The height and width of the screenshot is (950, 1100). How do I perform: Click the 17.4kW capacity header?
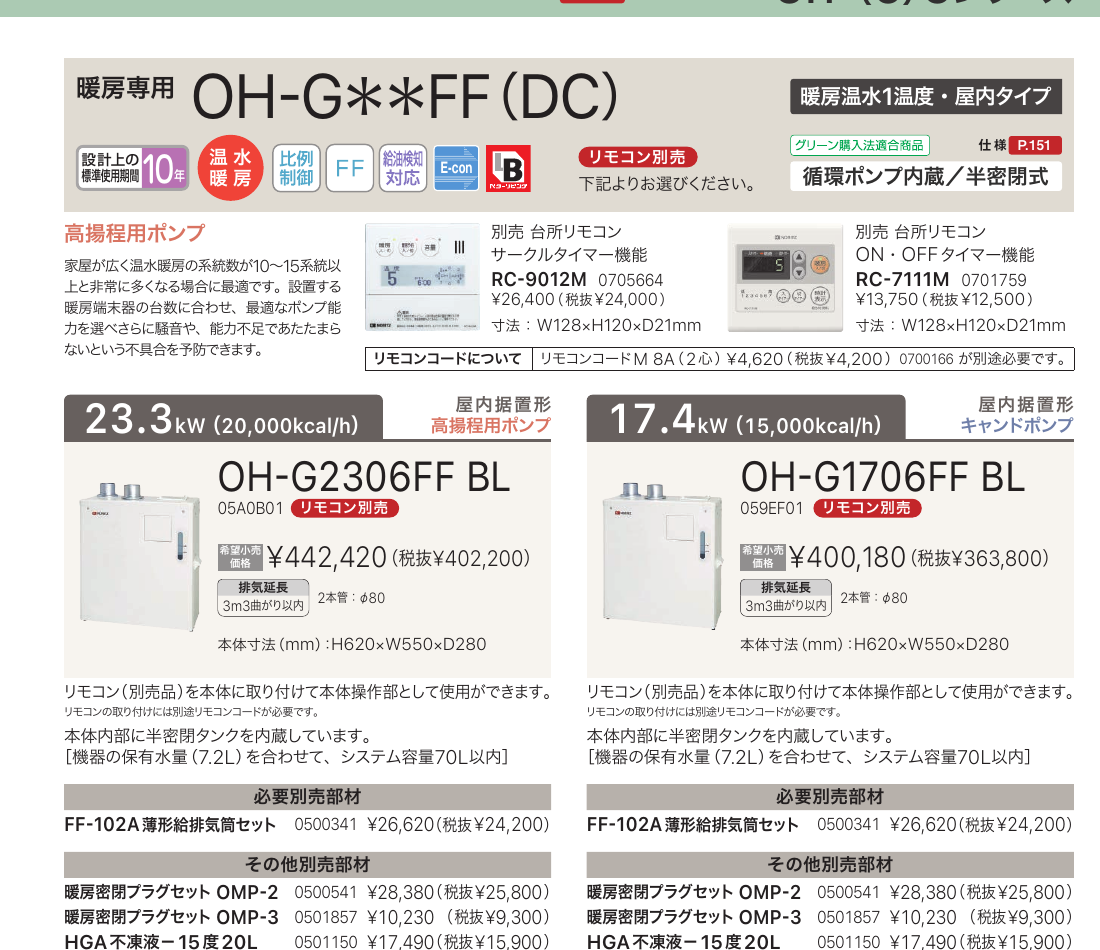pyautogui.click(x=746, y=419)
